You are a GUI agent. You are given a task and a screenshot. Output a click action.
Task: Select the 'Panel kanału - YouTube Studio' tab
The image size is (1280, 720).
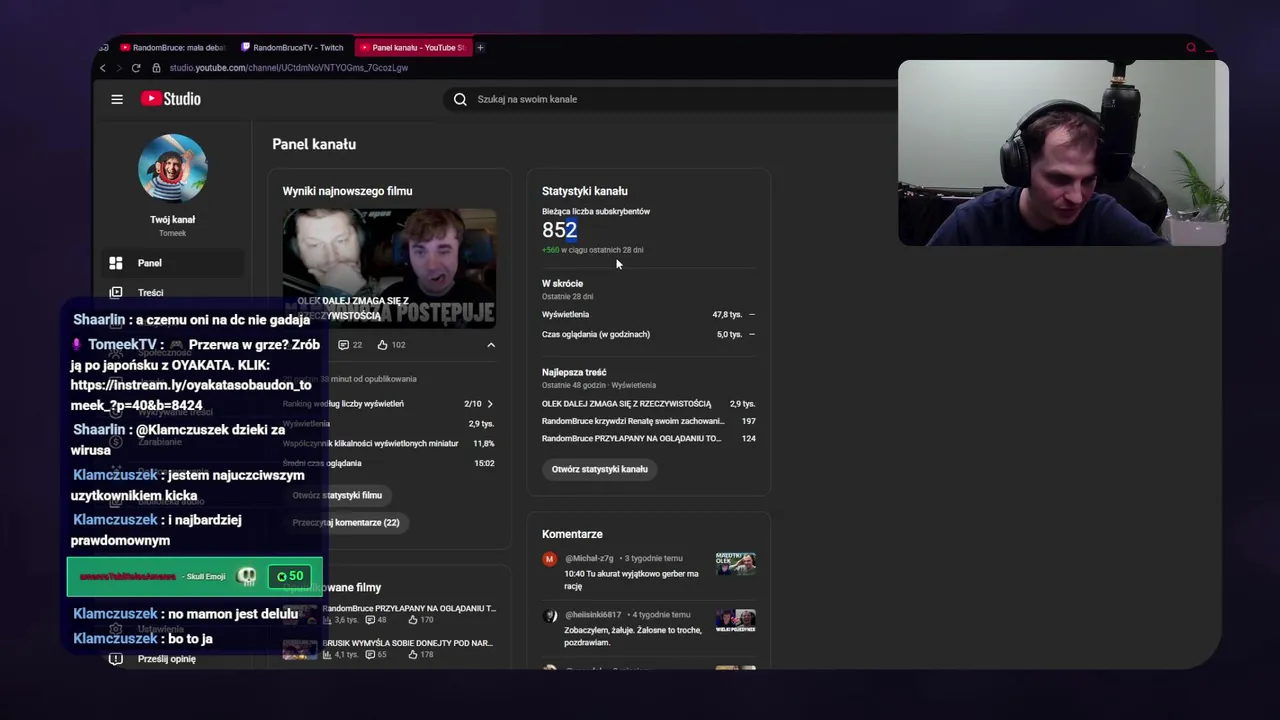tap(412, 47)
